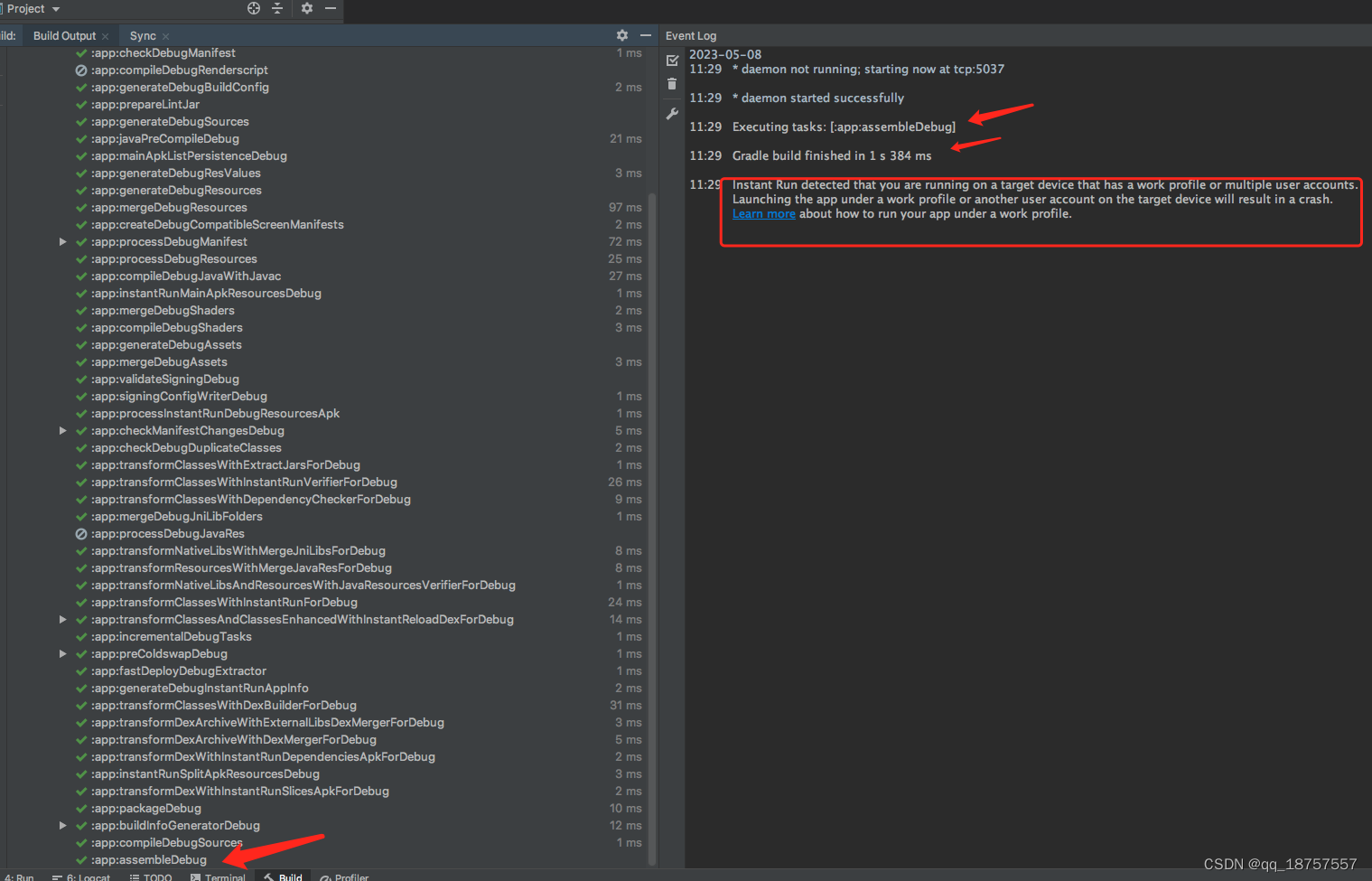Open Event Log settings via wrench icon

(x=672, y=113)
